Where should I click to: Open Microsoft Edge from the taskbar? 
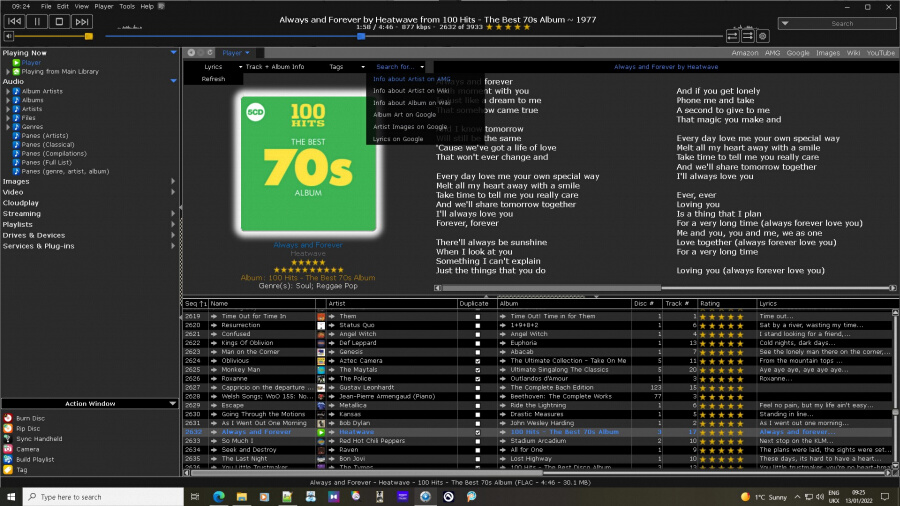click(x=219, y=497)
